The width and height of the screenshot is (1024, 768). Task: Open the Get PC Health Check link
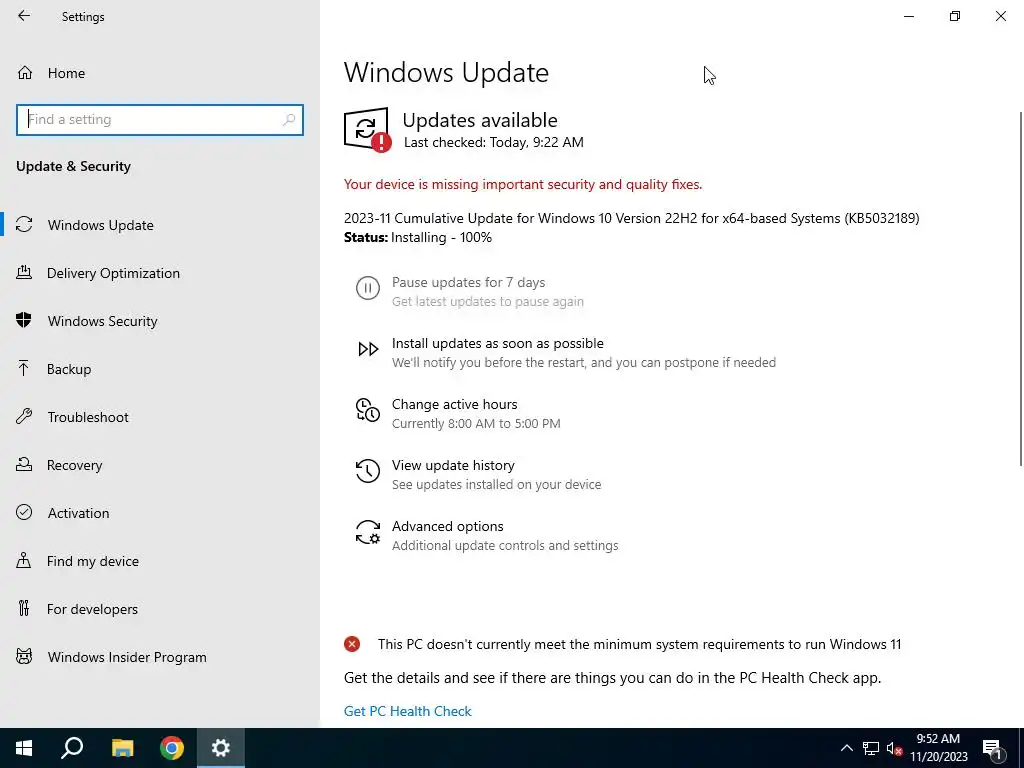point(408,711)
